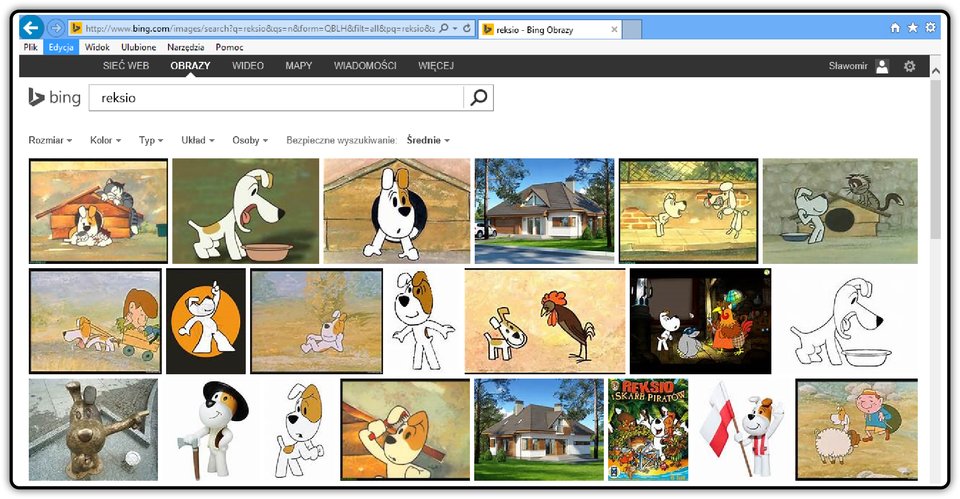The height and width of the screenshot is (499, 960).
Task: Click the browser back arrow button
Action: (x=31, y=28)
